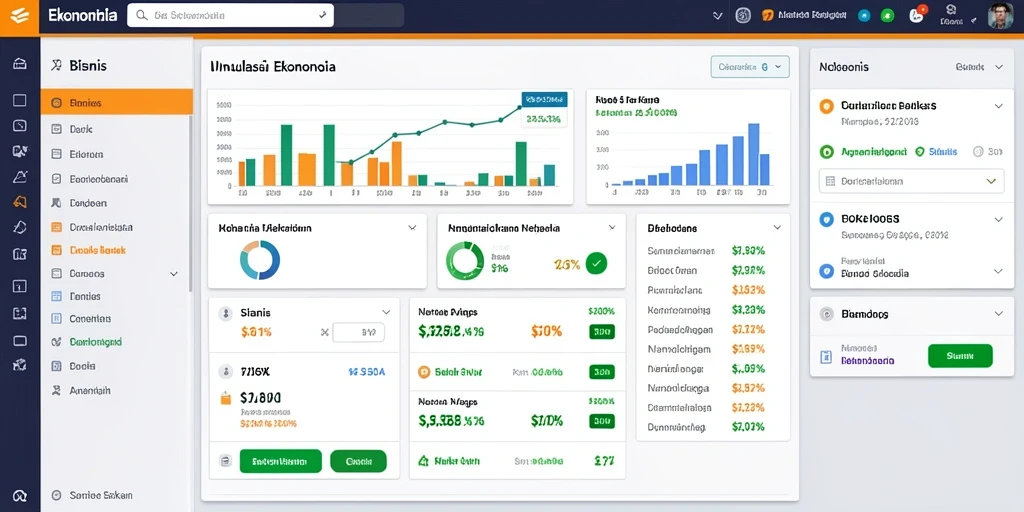This screenshot has width=1024, height=512.
Task: Click the green circle icon in top bar
Action: point(887,16)
